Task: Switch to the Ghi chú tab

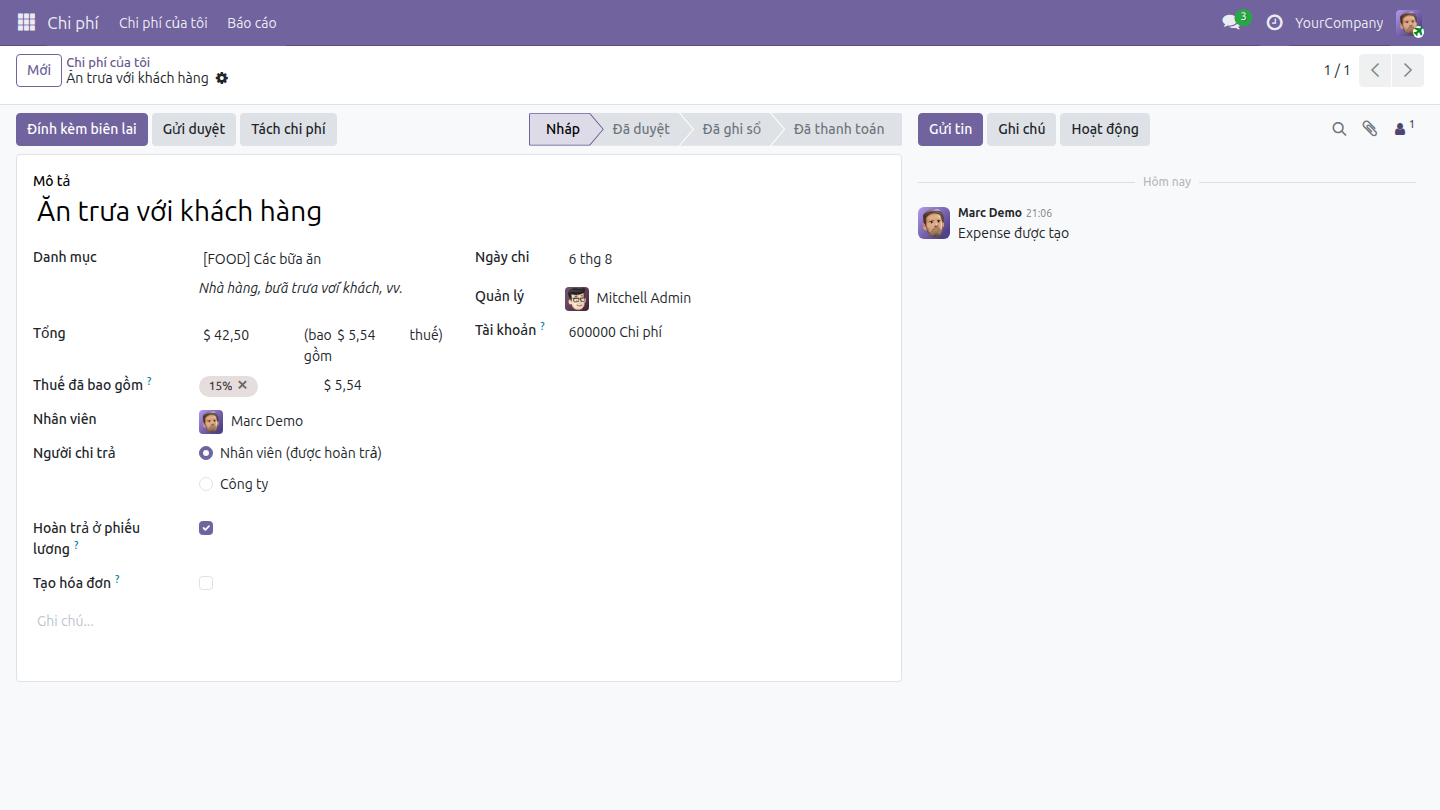Action: (1021, 129)
